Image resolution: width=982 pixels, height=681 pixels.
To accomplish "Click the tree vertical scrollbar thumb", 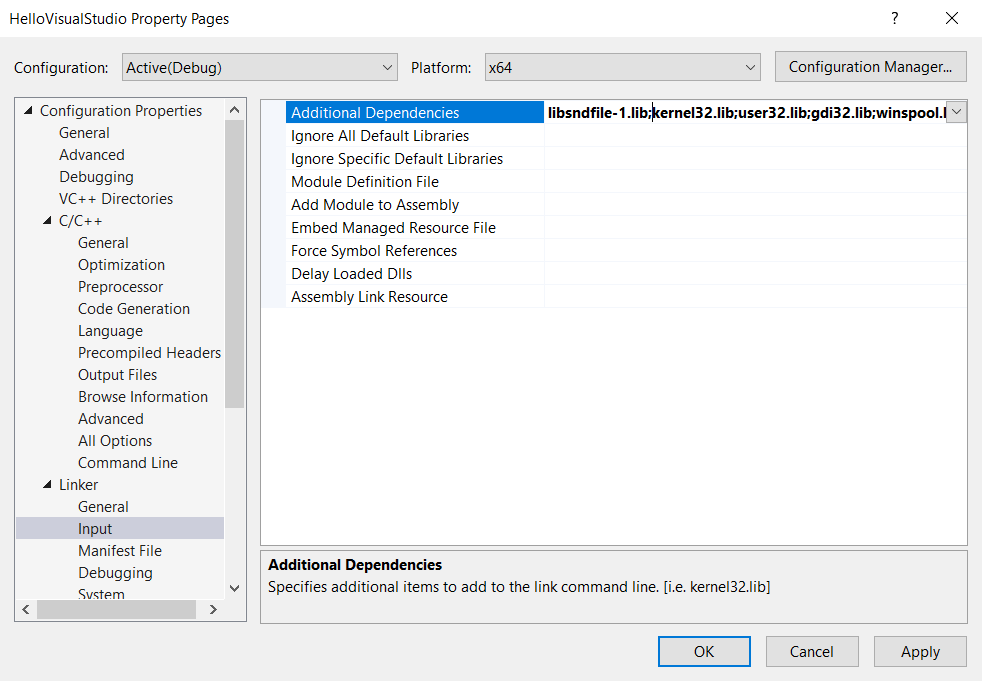I will coord(235,264).
